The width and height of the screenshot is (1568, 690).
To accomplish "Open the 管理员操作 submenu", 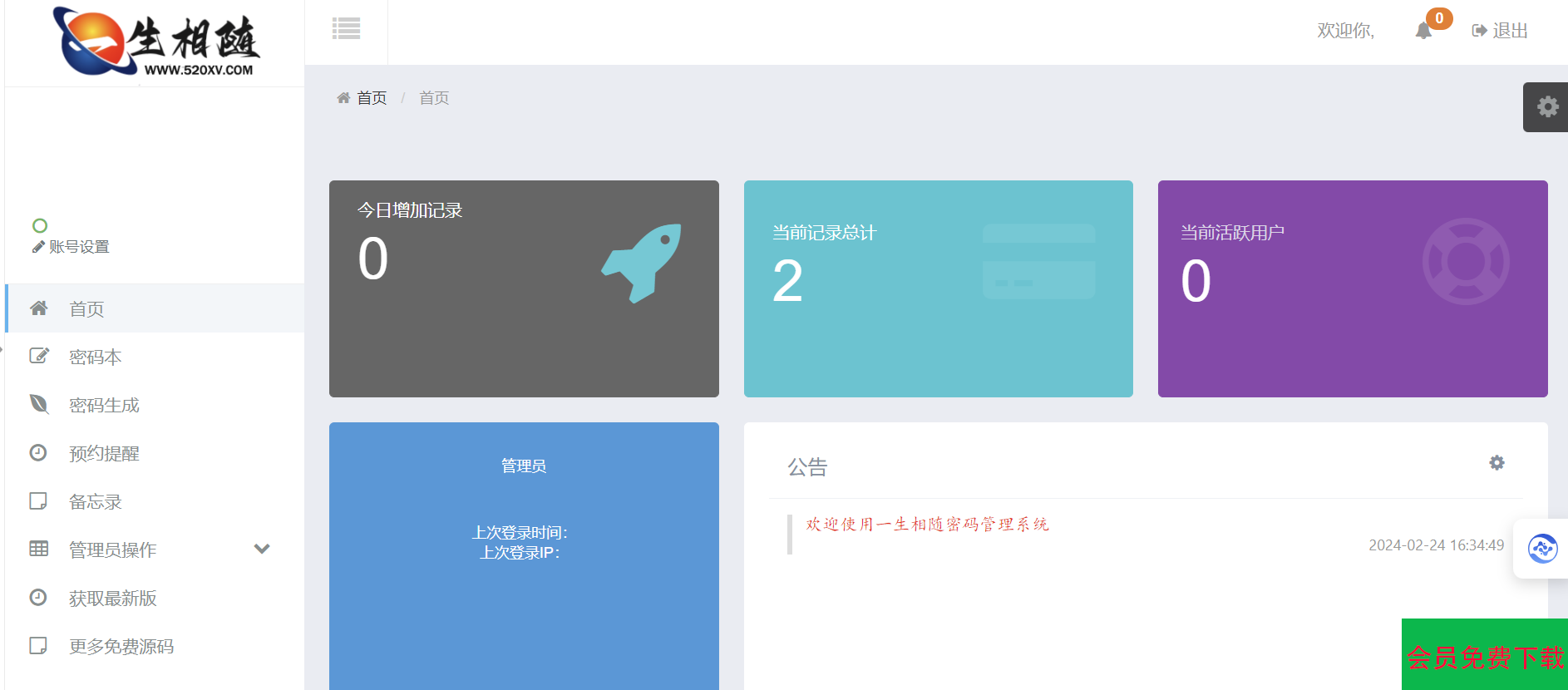I will click(x=112, y=550).
